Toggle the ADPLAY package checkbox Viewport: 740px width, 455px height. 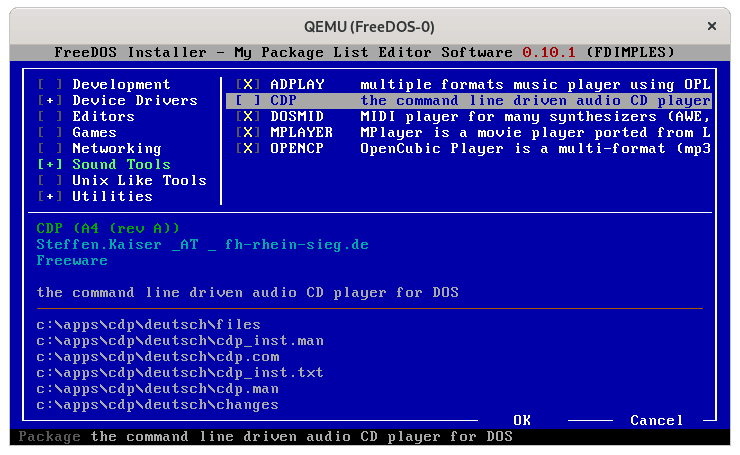coord(247,85)
